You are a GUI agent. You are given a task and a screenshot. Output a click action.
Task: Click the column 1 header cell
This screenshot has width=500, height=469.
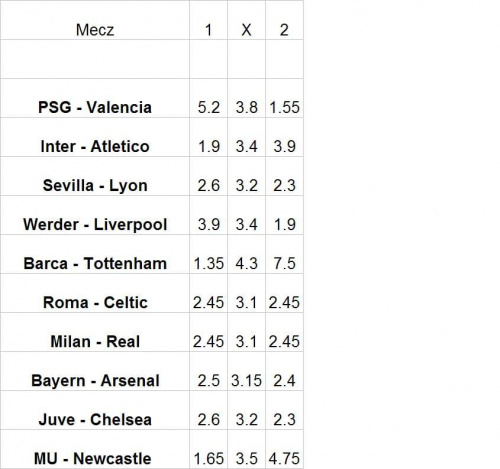coord(209,20)
